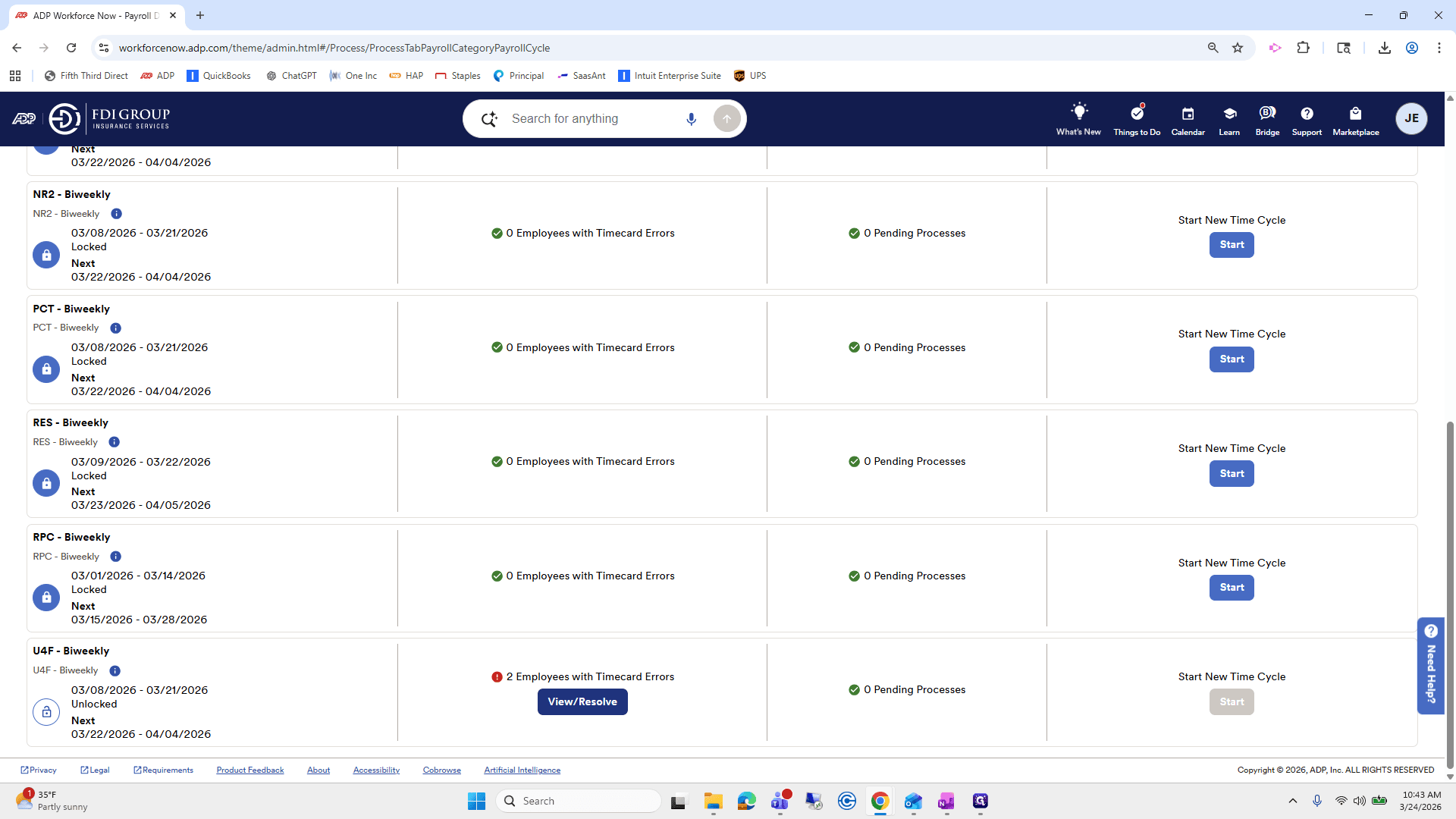The width and height of the screenshot is (1456, 819).
Task: Lock the unlocked U4F - Biweekly period
Action: click(46, 712)
